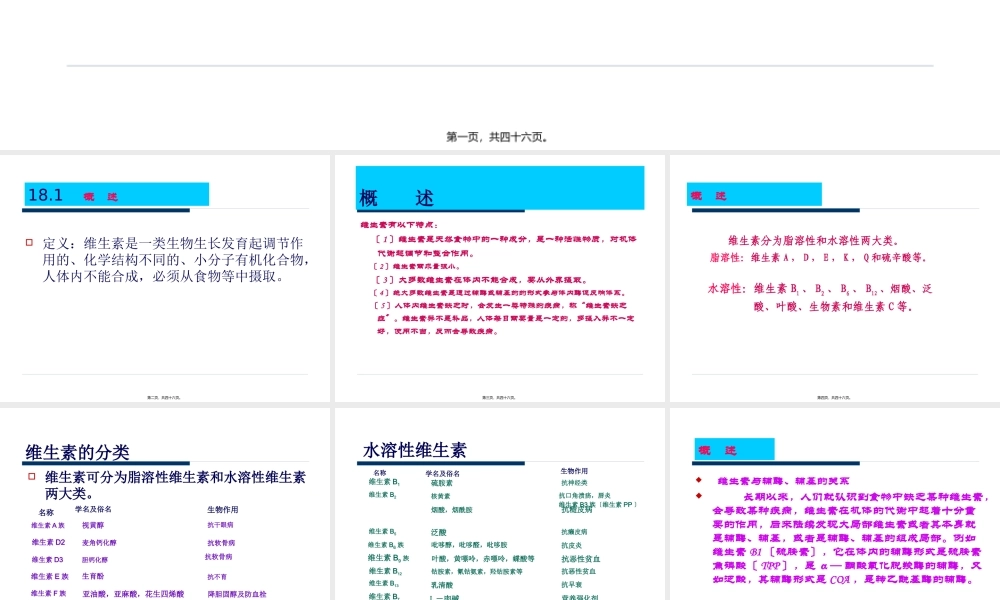This screenshot has height=600, width=1000.
Task: Click the "水溶性维生素" slide title
Action: (414, 450)
